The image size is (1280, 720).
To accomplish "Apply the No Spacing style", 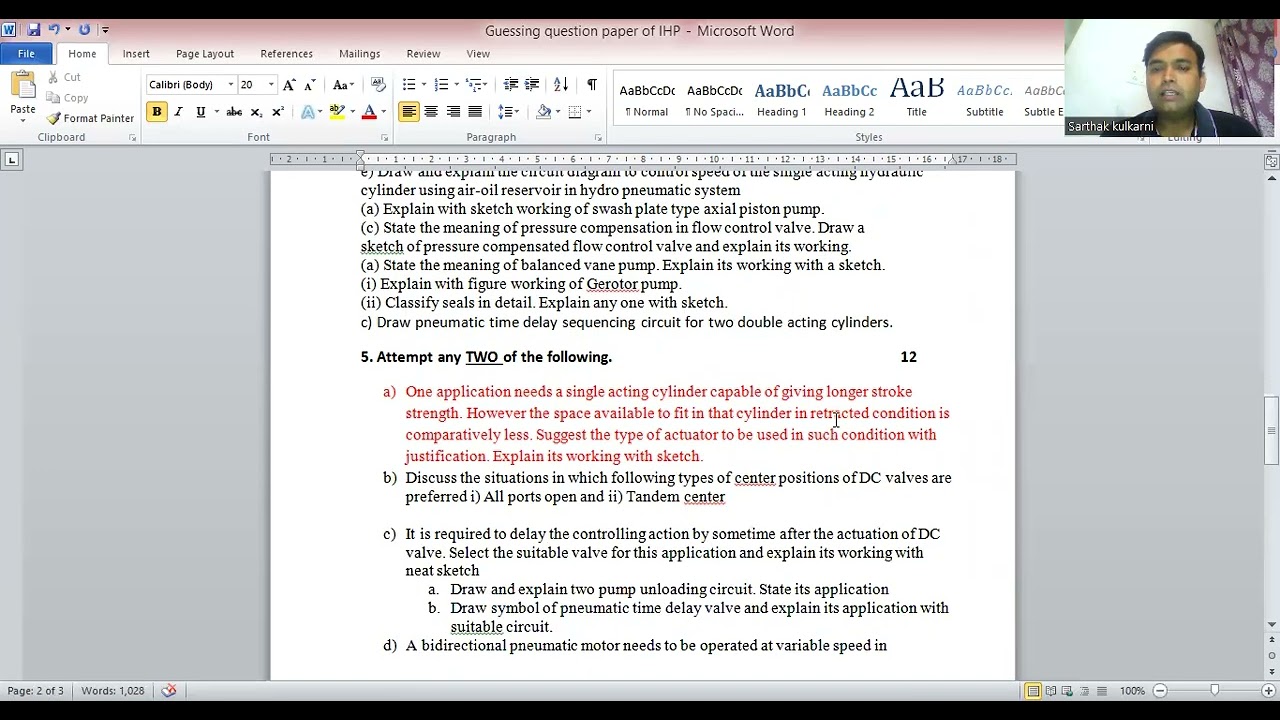I will coord(714,99).
